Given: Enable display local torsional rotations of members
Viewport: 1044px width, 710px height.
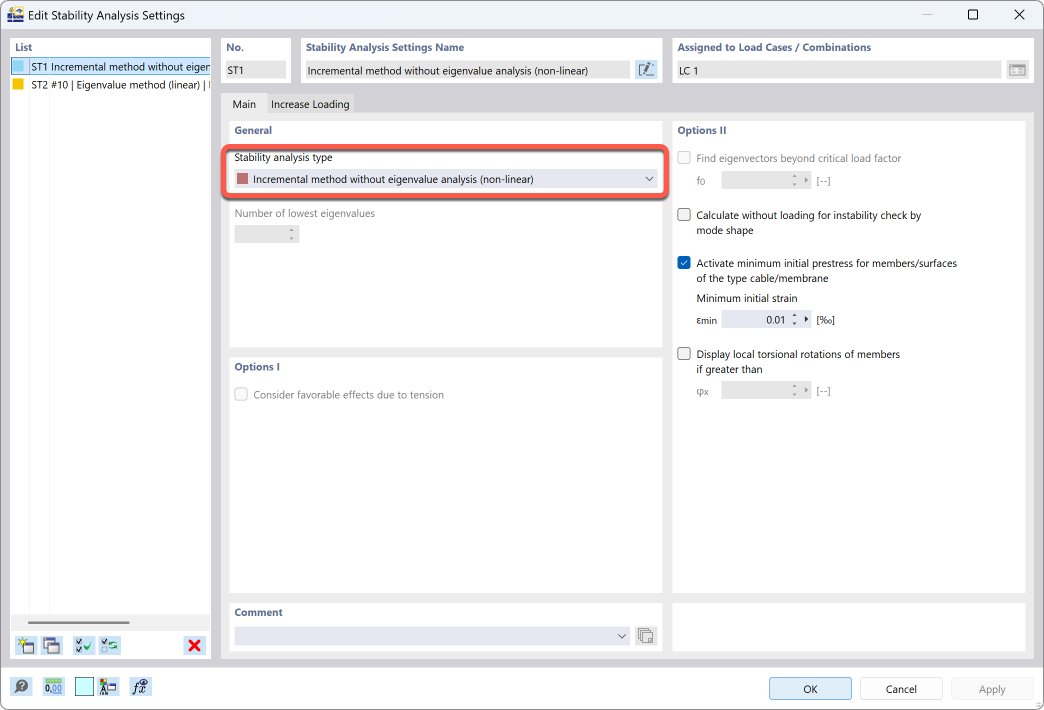Looking at the screenshot, I should [x=684, y=354].
